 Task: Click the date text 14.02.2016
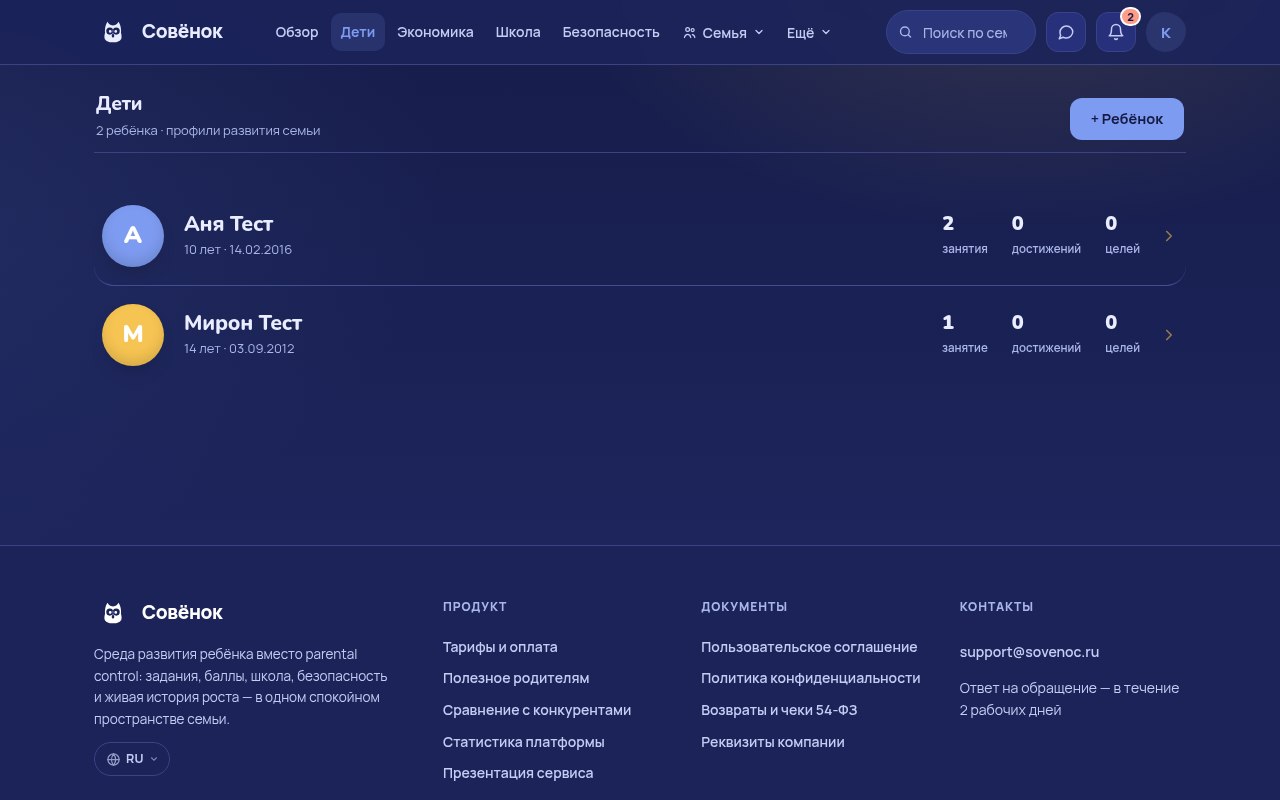pyautogui.click(x=261, y=250)
